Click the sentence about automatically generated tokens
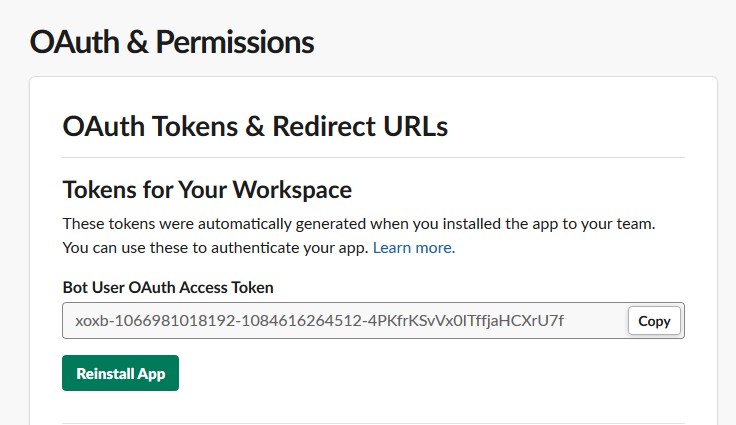The image size is (736, 425). (x=359, y=222)
